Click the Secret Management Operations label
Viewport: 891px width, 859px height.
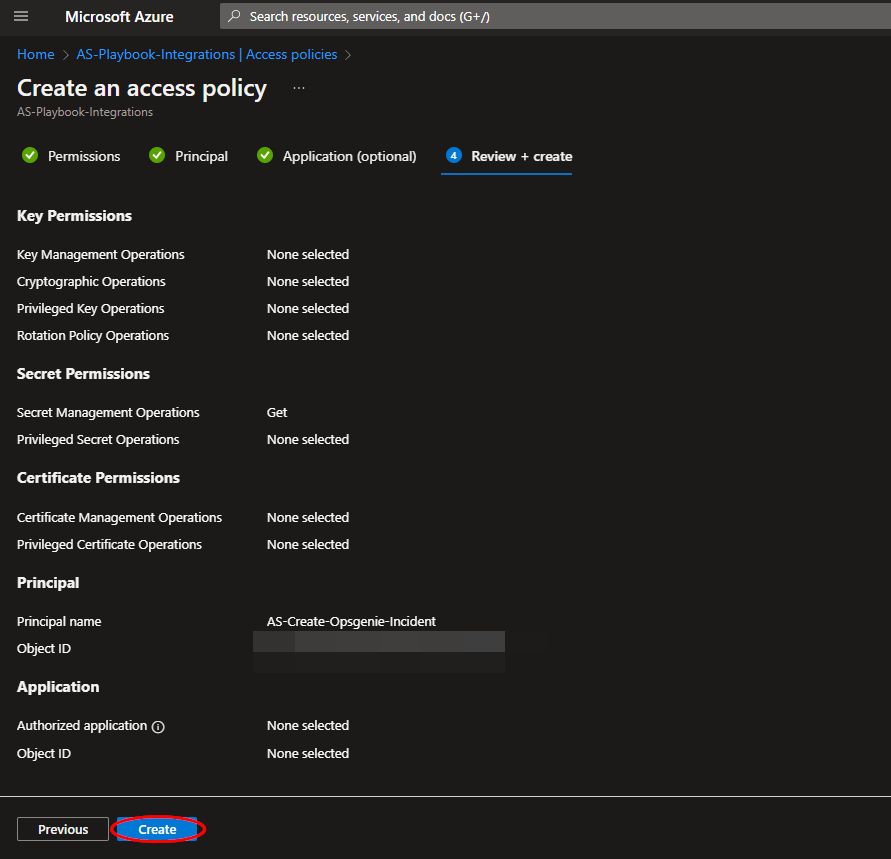(109, 412)
